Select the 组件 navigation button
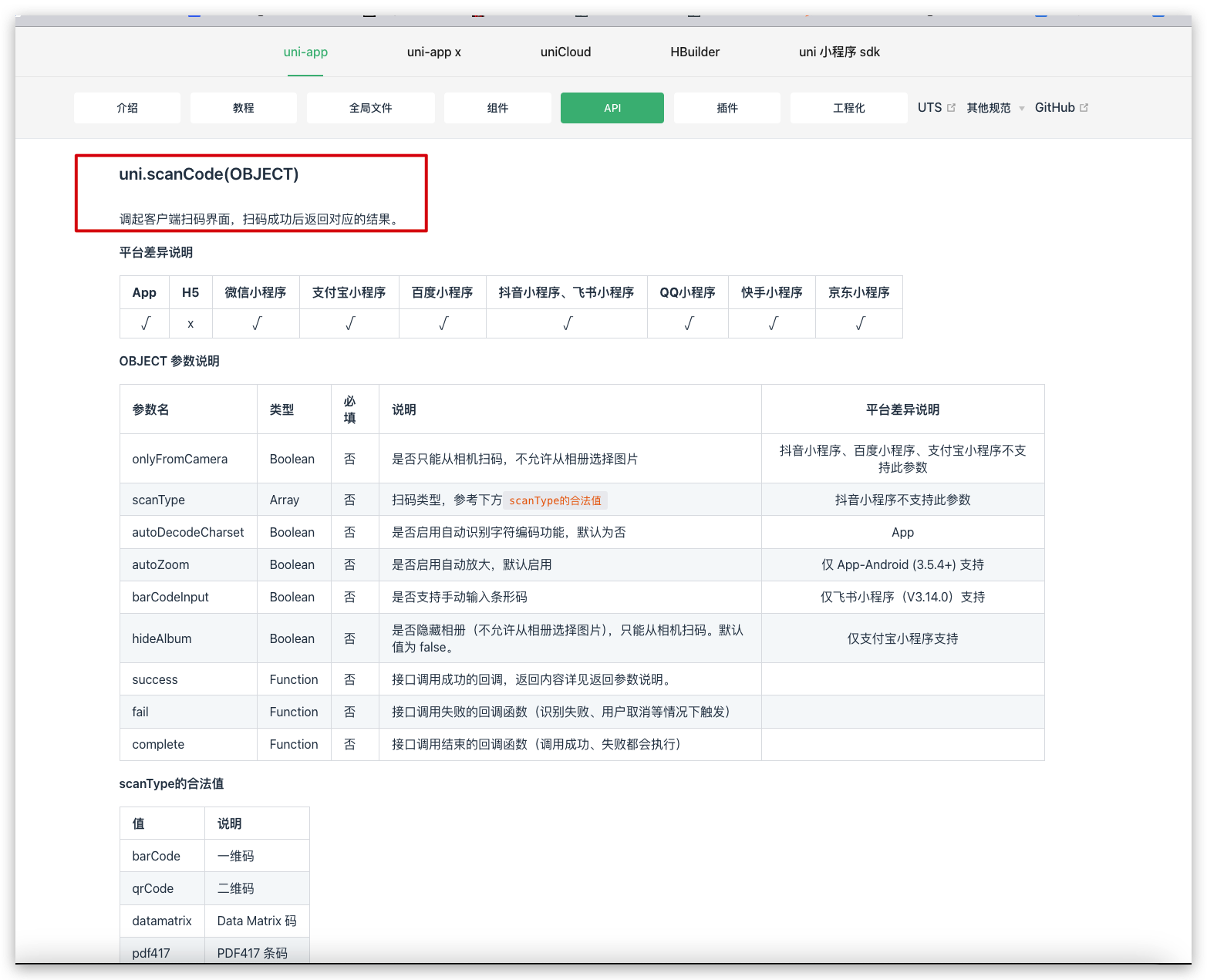 pyautogui.click(x=497, y=108)
